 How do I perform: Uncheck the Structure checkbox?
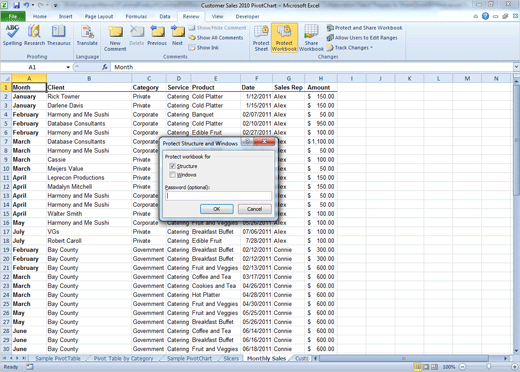coord(172,166)
